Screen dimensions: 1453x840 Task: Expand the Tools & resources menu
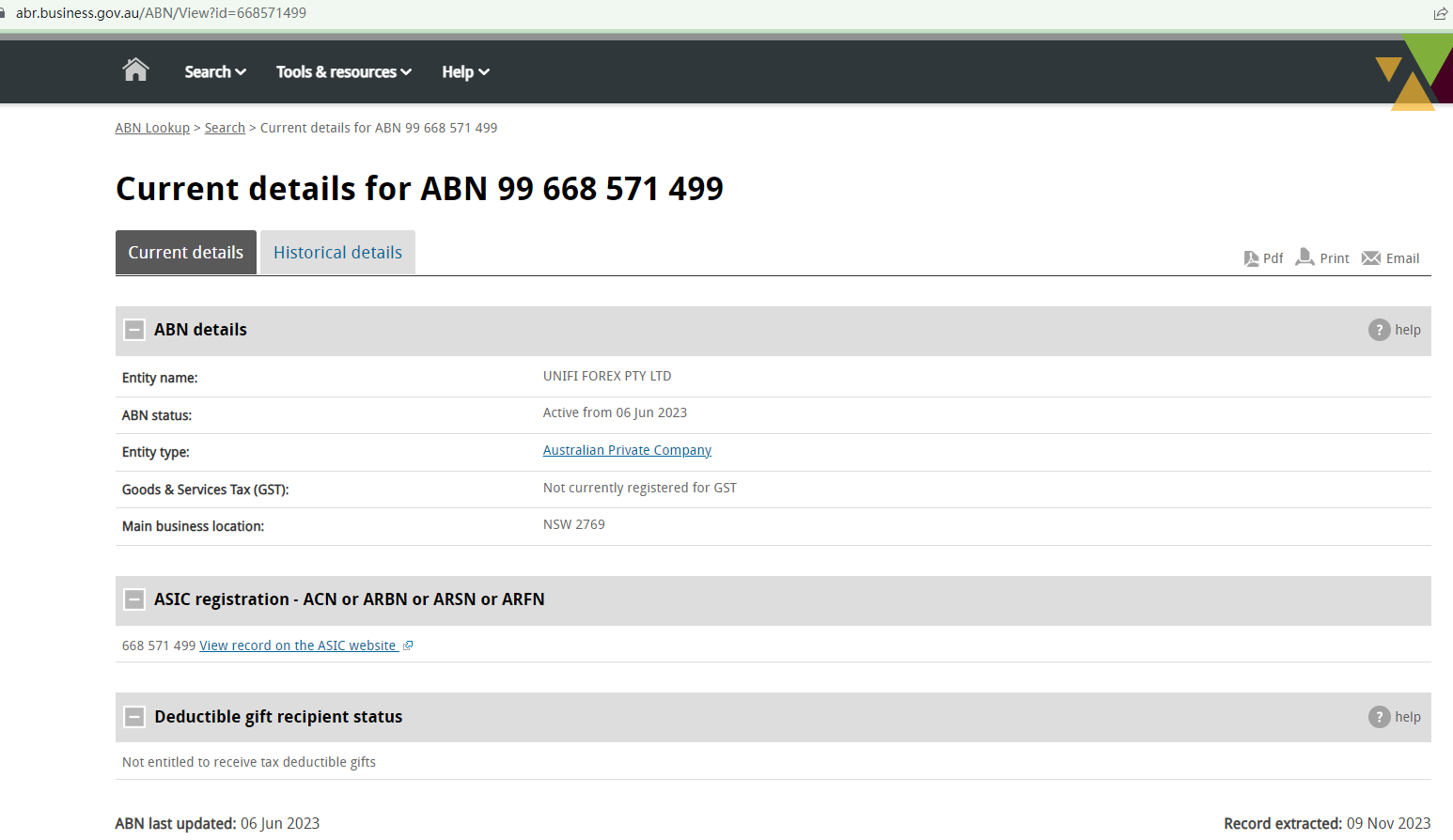(x=343, y=72)
